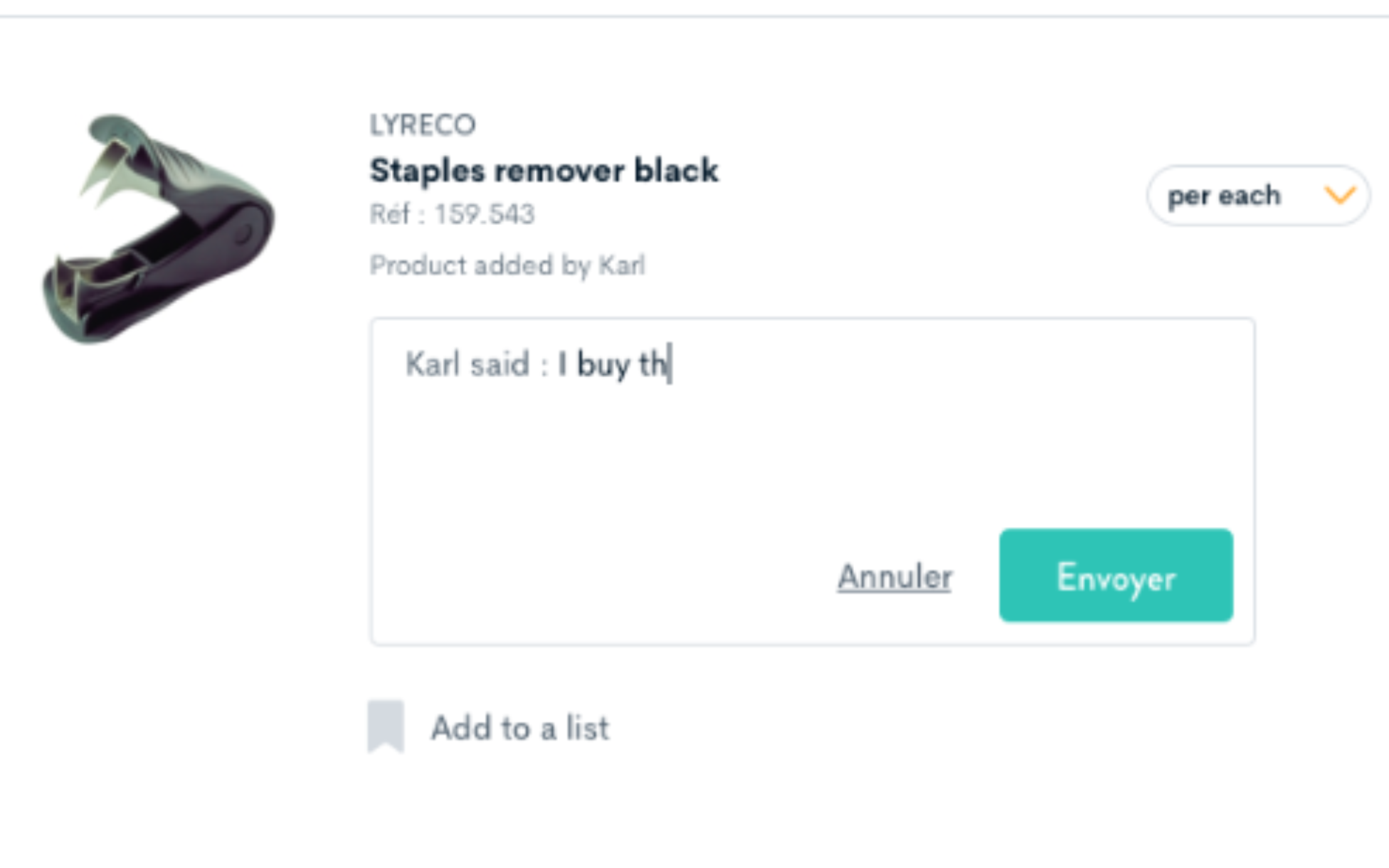Click the reference "Réf : 159.543"

point(453,213)
